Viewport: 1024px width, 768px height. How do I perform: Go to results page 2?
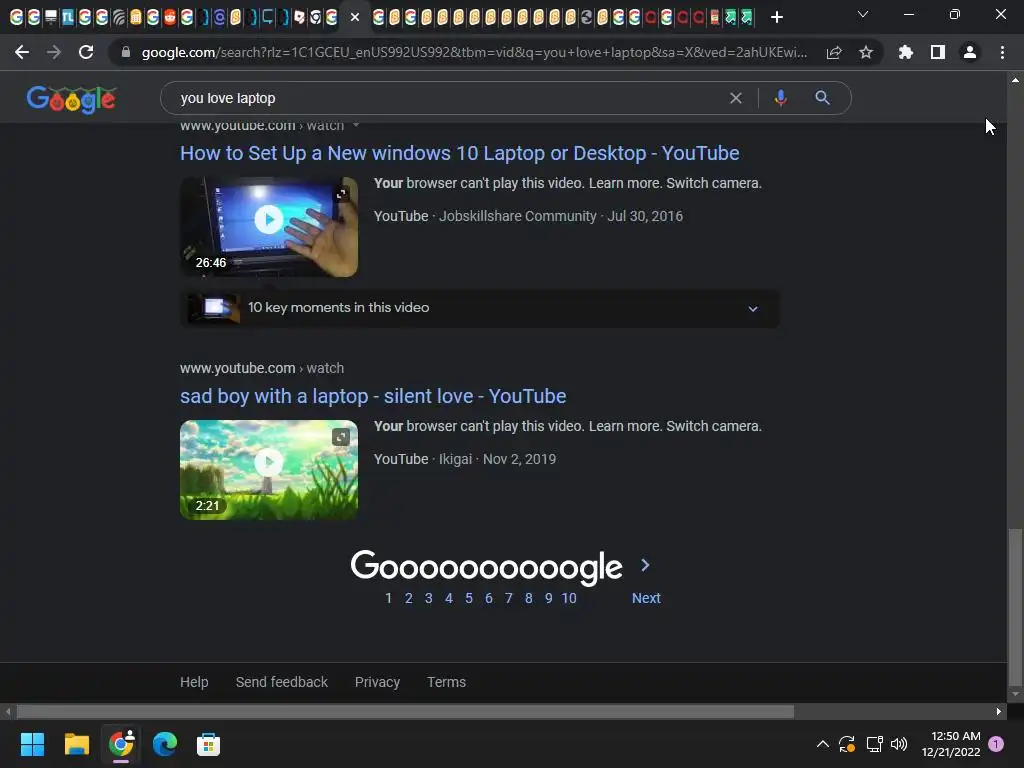(409, 598)
